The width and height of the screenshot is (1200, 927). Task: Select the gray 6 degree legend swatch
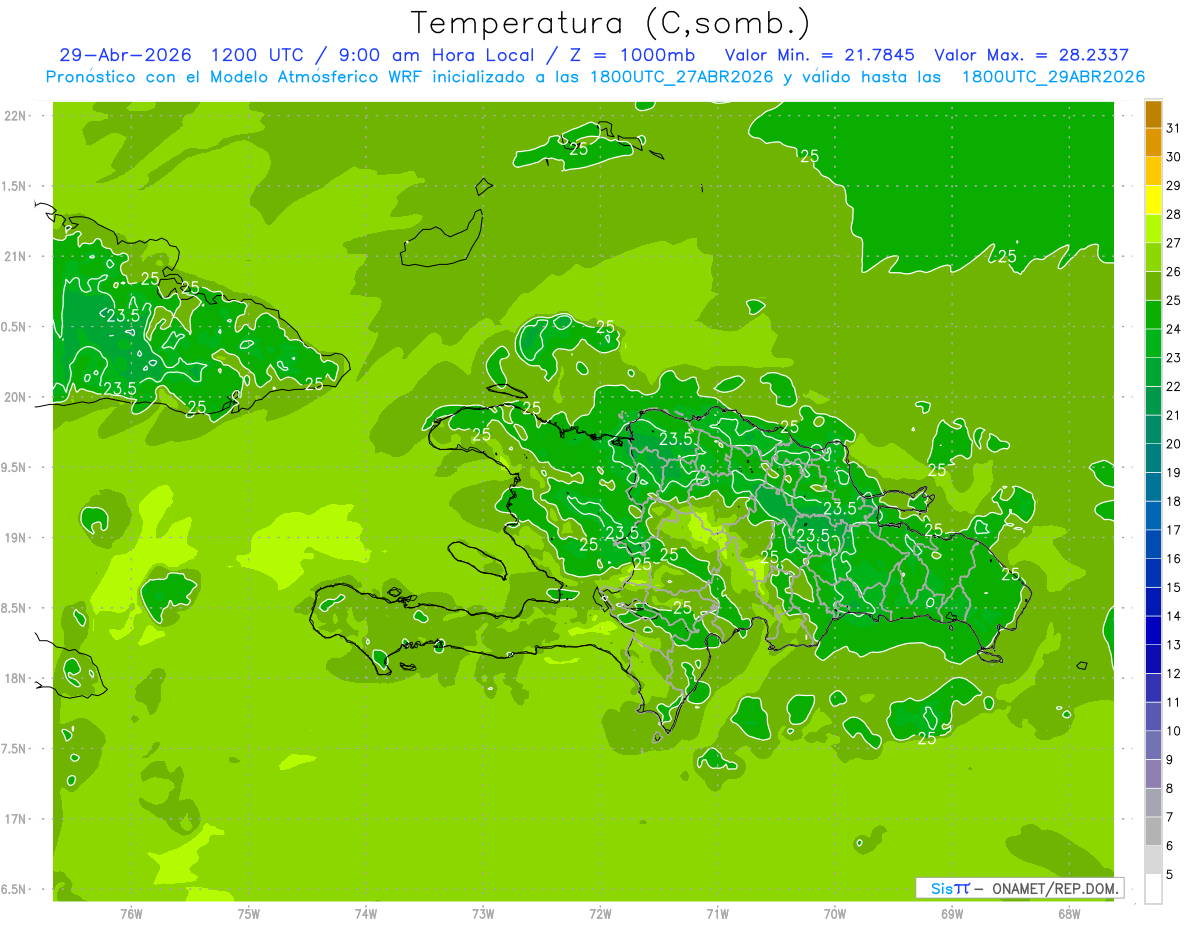(x=1153, y=832)
